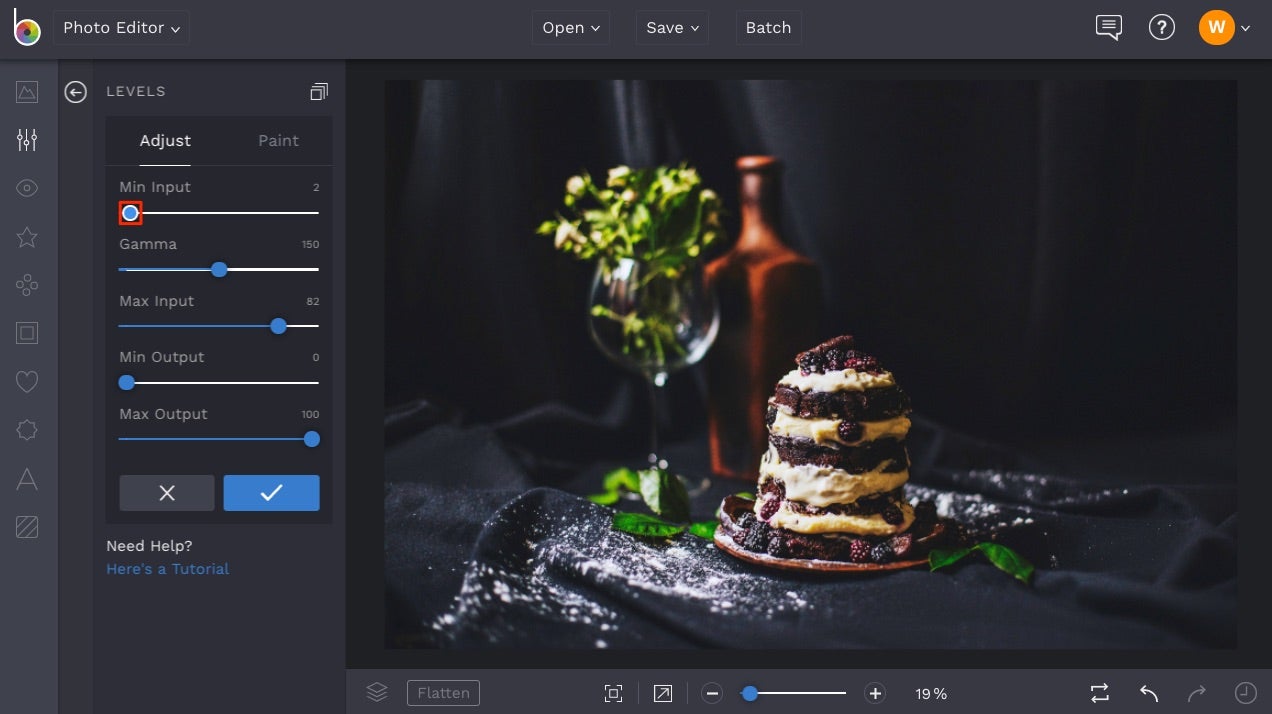Switch to the Paint tab in Levels
The height and width of the screenshot is (714, 1272).
coord(277,140)
